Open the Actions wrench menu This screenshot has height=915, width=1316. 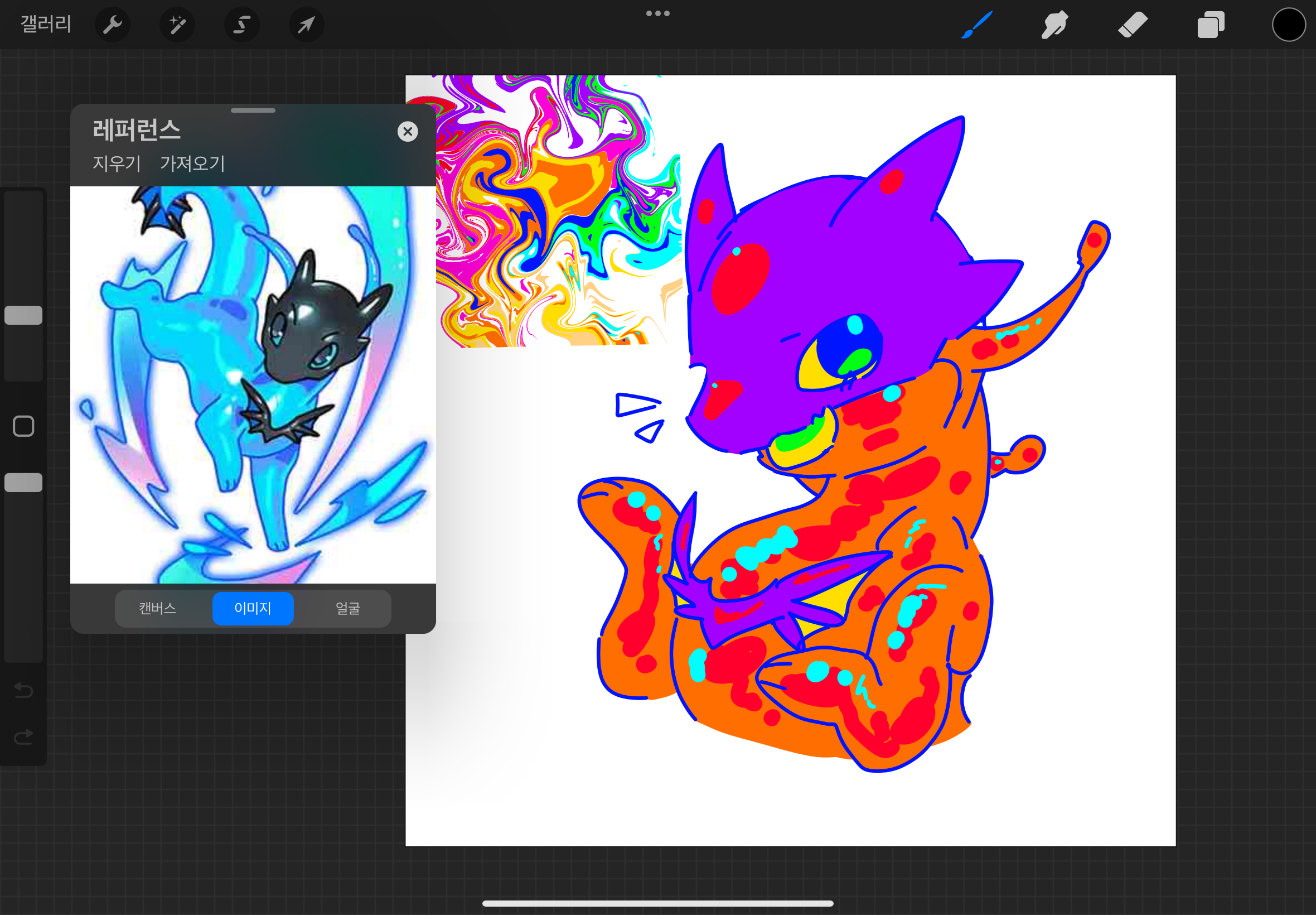(x=112, y=25)
